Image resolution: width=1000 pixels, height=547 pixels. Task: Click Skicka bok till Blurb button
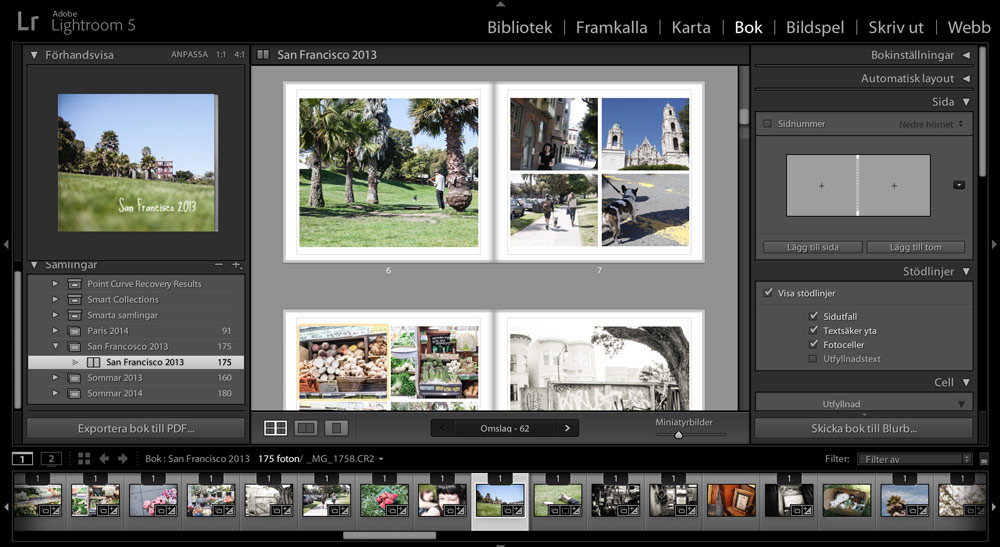863,428
